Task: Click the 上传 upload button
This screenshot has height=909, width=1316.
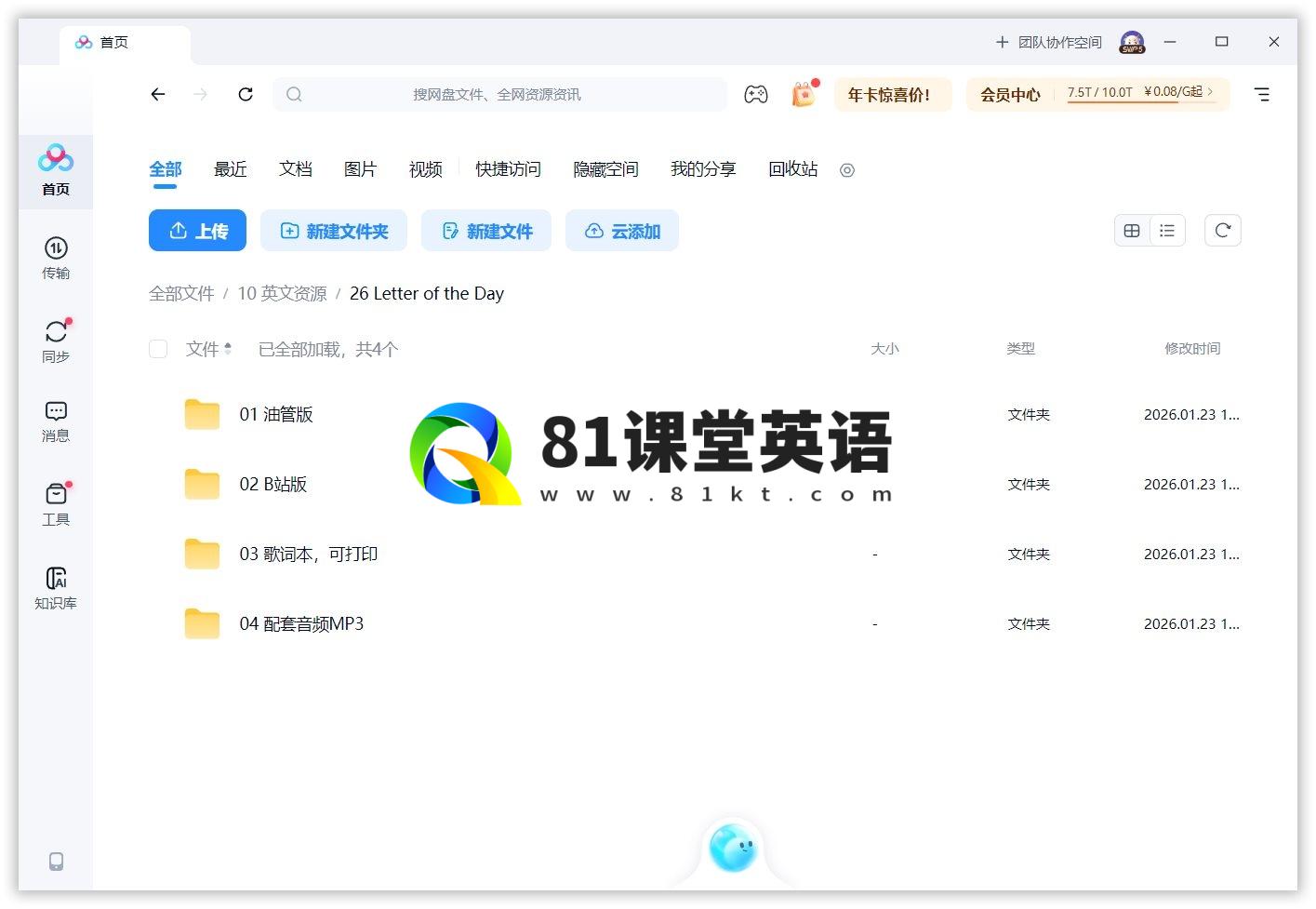Action: click(x=197, y=231)
